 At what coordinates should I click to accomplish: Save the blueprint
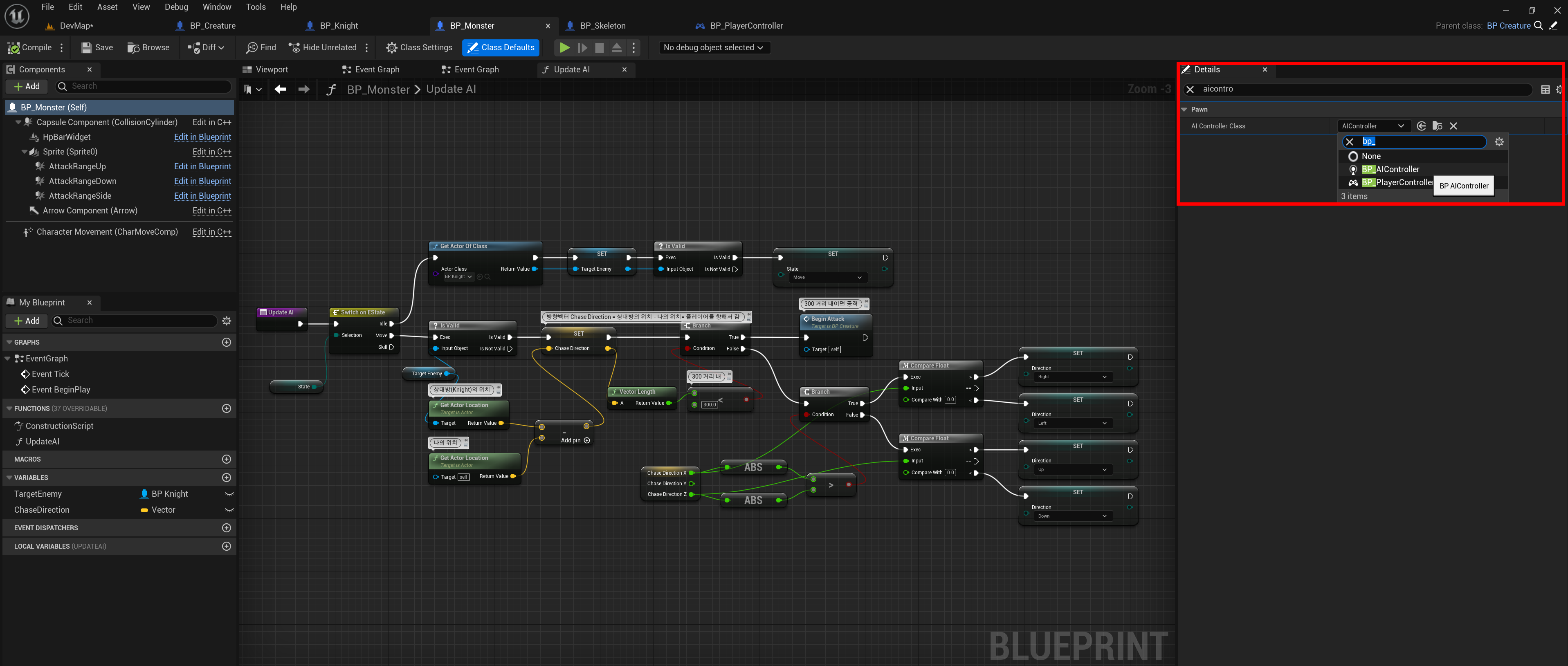97,47
